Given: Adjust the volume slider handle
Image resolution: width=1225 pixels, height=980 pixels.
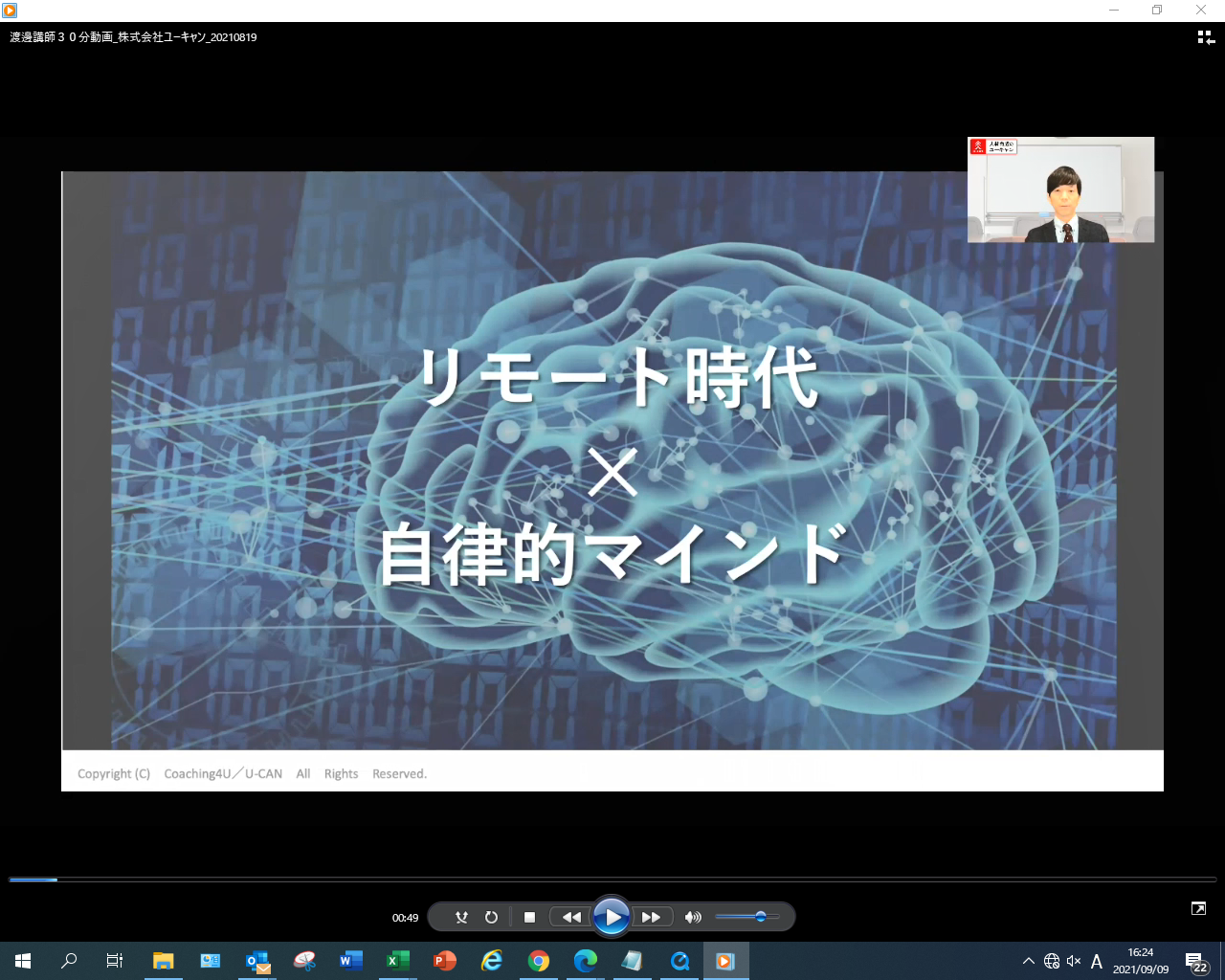Looking at the screenshot, I should coord(761,917).
